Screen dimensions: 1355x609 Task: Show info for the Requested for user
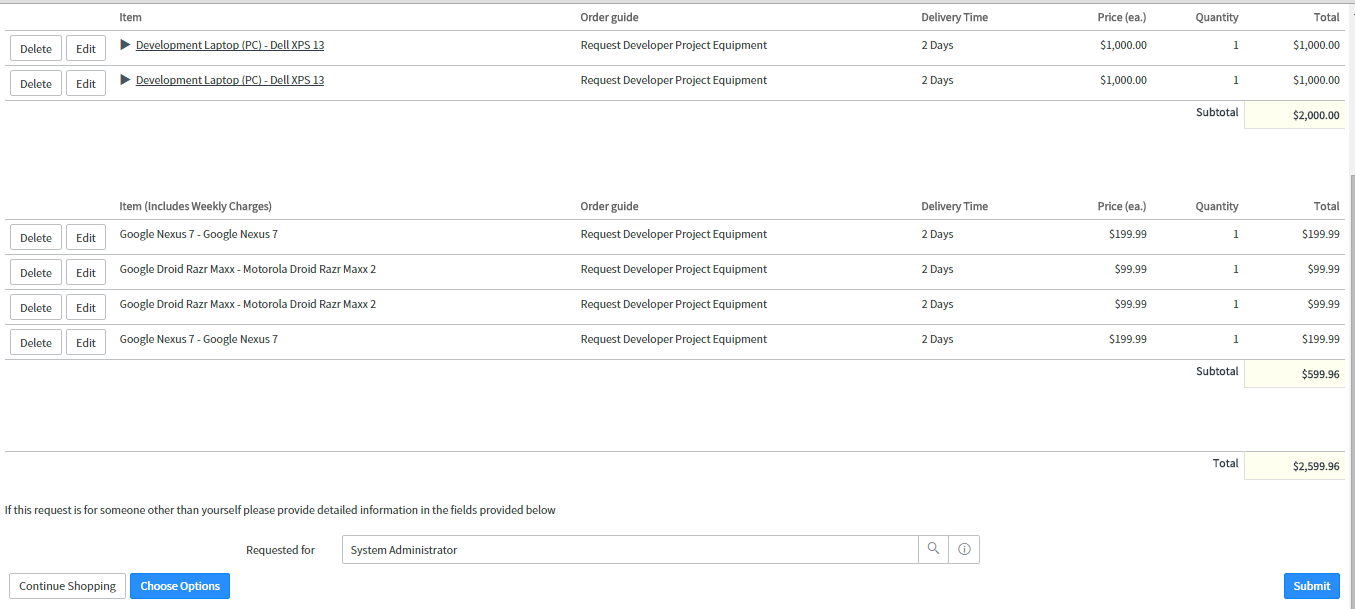(x=964, y=550)
